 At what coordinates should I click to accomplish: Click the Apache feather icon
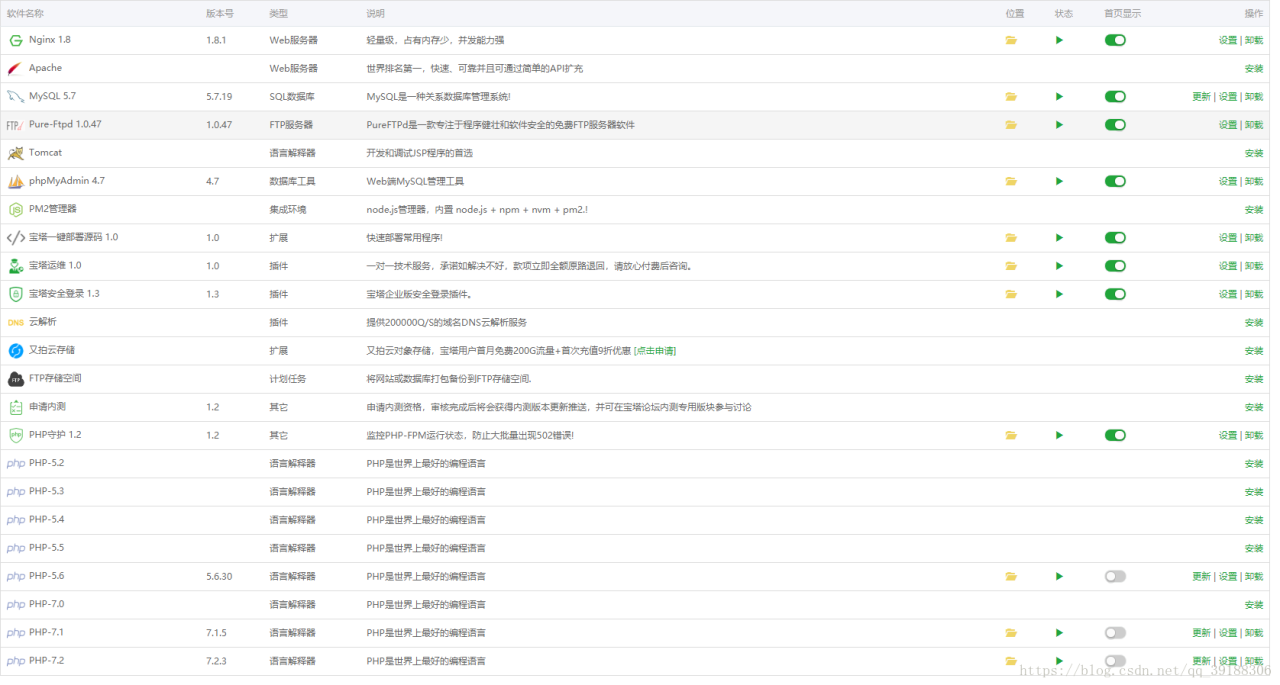pos(15,69)
